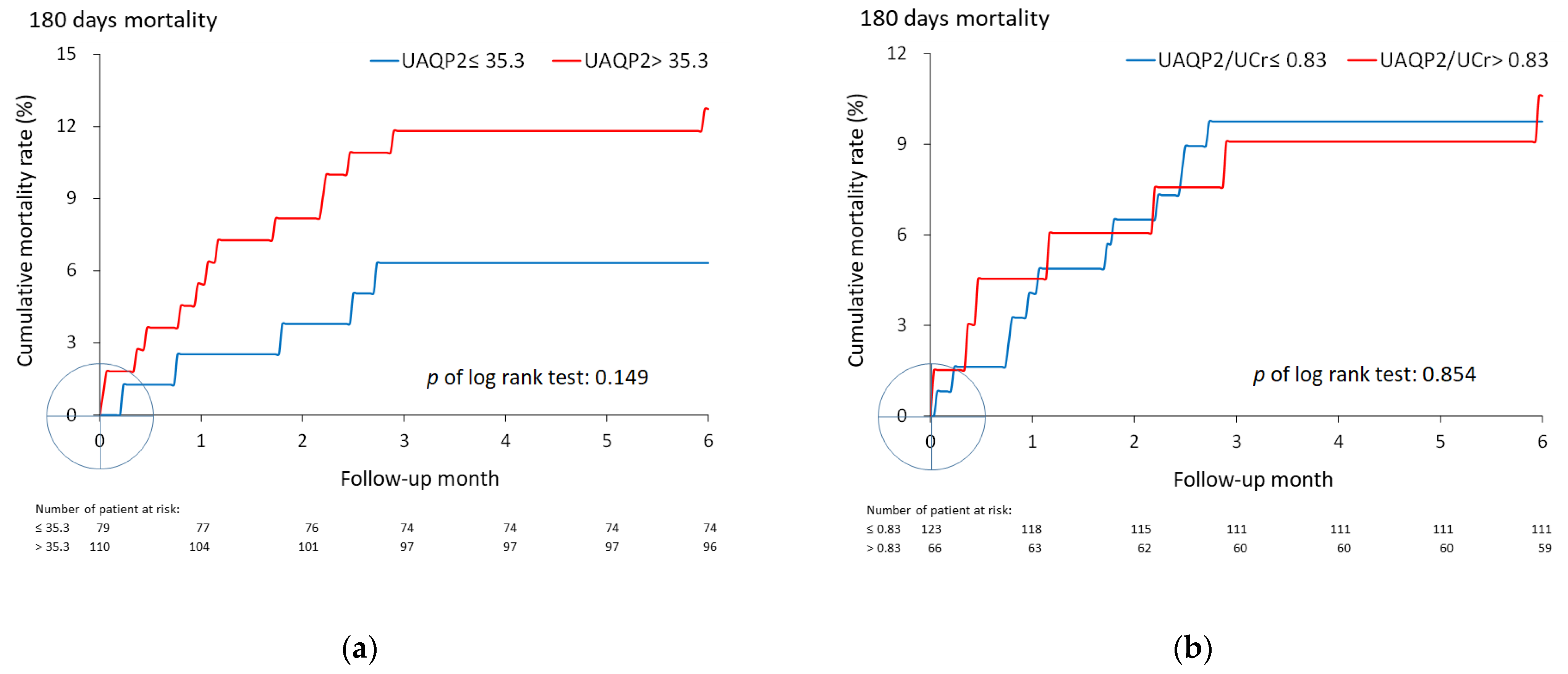Screen dimensions: 1568x674
Task: Click the Number of patient at risk heading in panel (b)
Action: [x=939, y=510]
